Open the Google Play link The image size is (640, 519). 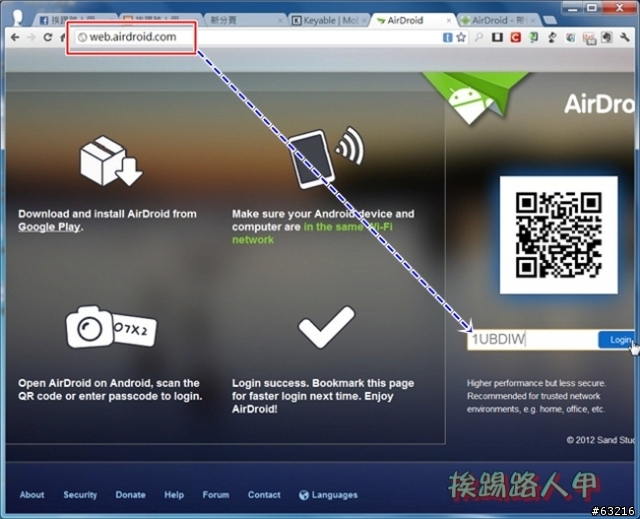49,227
